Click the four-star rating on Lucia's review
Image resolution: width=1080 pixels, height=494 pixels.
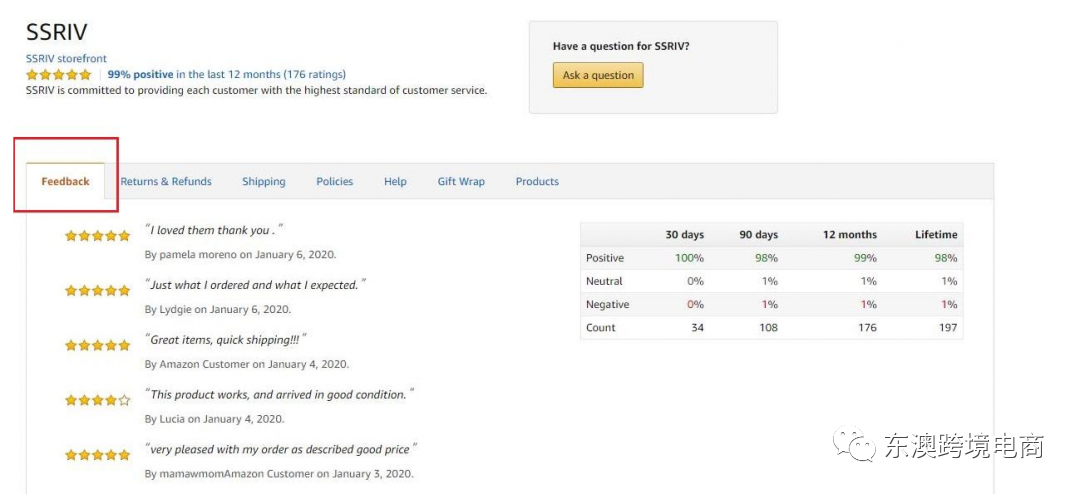point(97,401)
